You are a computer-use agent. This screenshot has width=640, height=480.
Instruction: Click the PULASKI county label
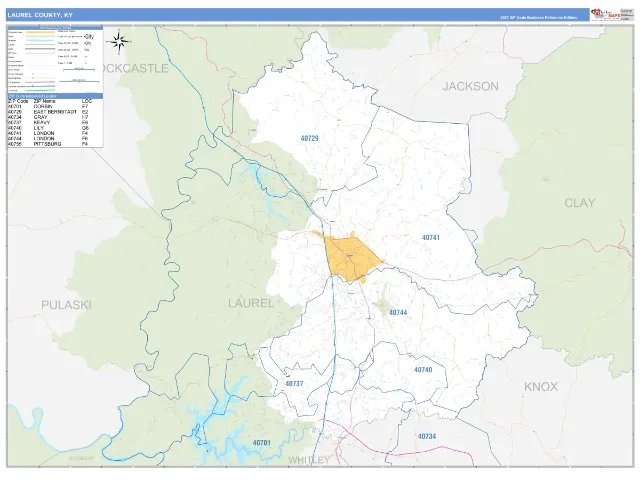tap(66, 305)
